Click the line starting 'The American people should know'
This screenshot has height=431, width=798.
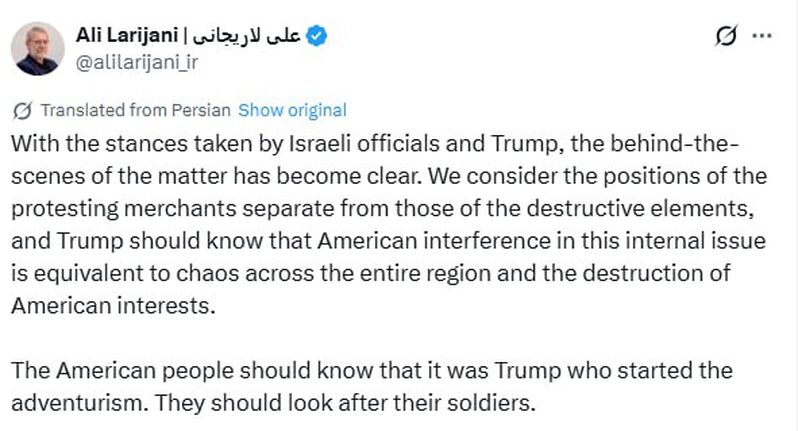370,371
